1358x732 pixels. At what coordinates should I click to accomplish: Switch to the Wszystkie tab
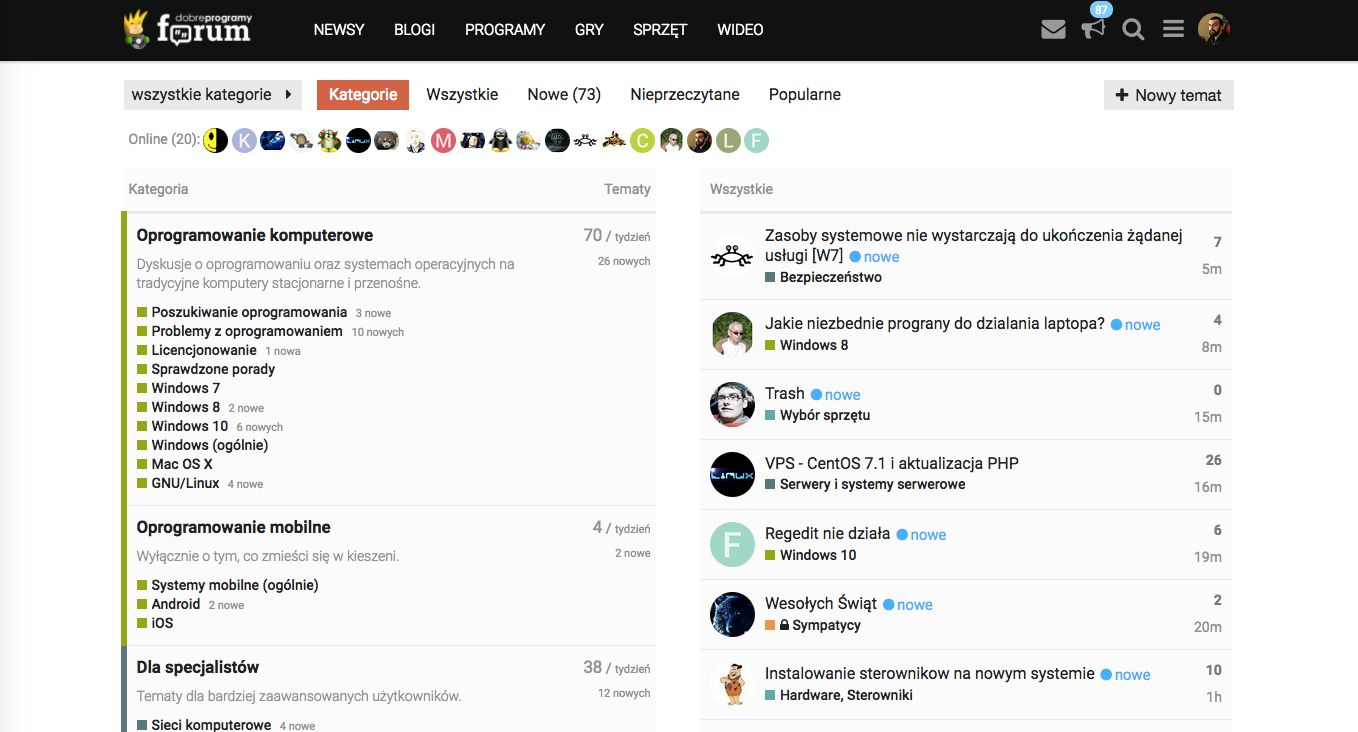click(462, 95)
